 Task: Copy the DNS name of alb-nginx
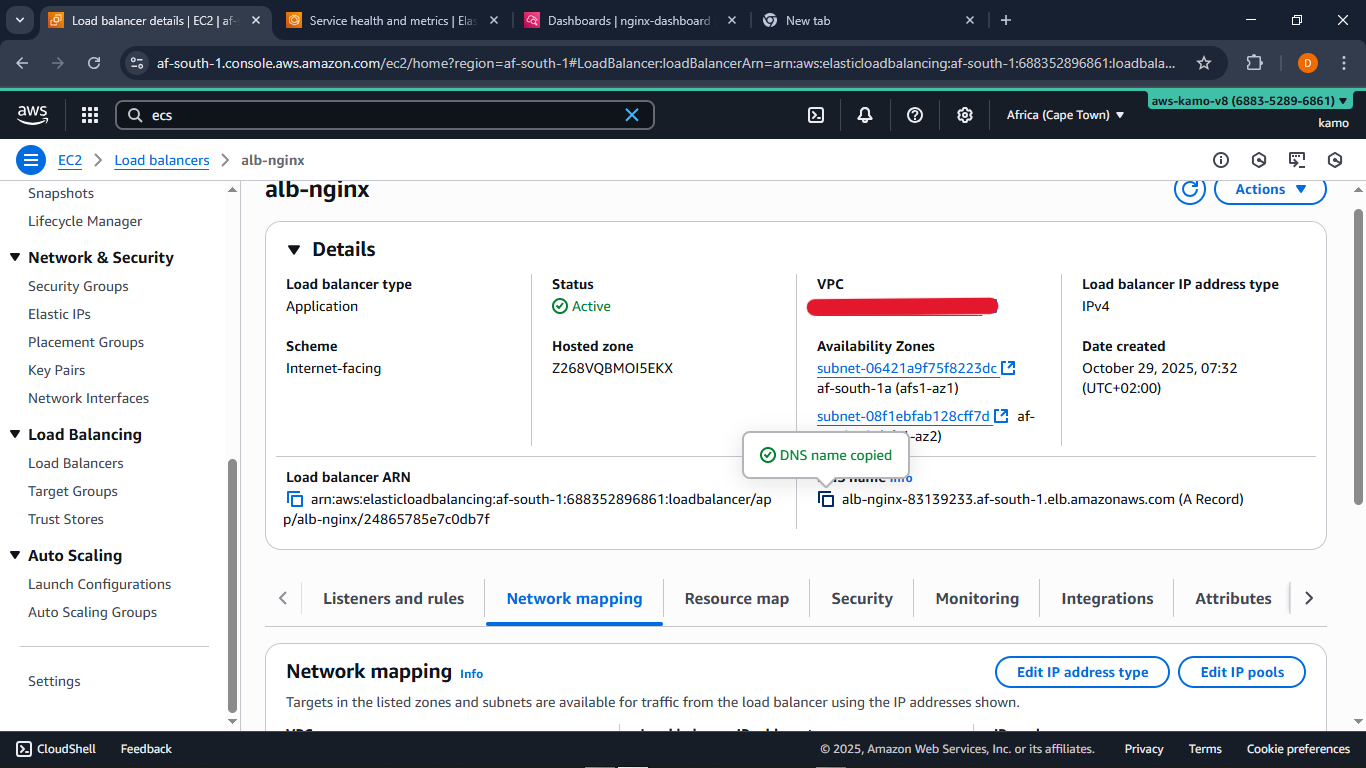(x=826, y=499)
